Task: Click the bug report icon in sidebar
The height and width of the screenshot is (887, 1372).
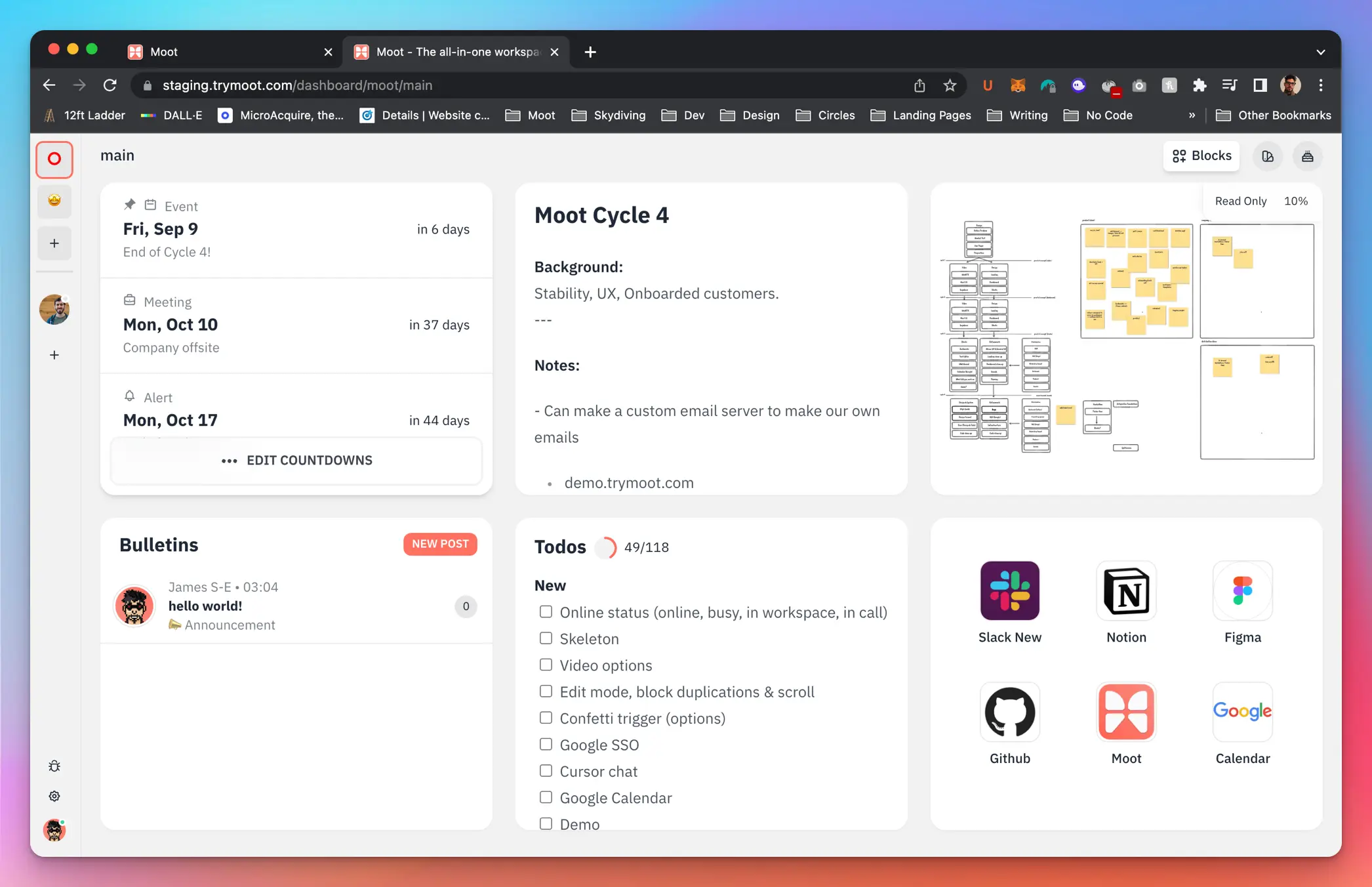Action: (54, 766)
